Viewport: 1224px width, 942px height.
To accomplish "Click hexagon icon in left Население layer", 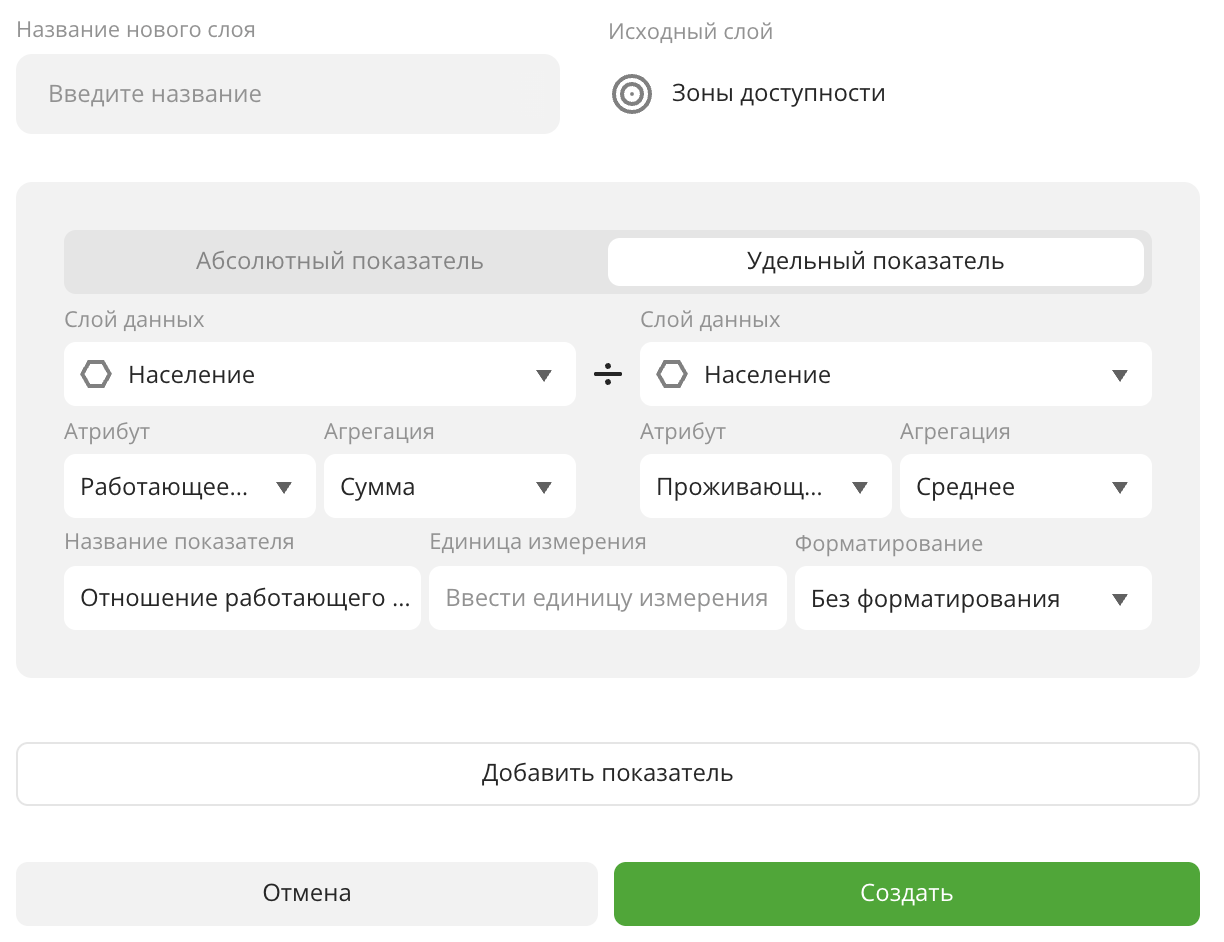I will coord(96,375).
